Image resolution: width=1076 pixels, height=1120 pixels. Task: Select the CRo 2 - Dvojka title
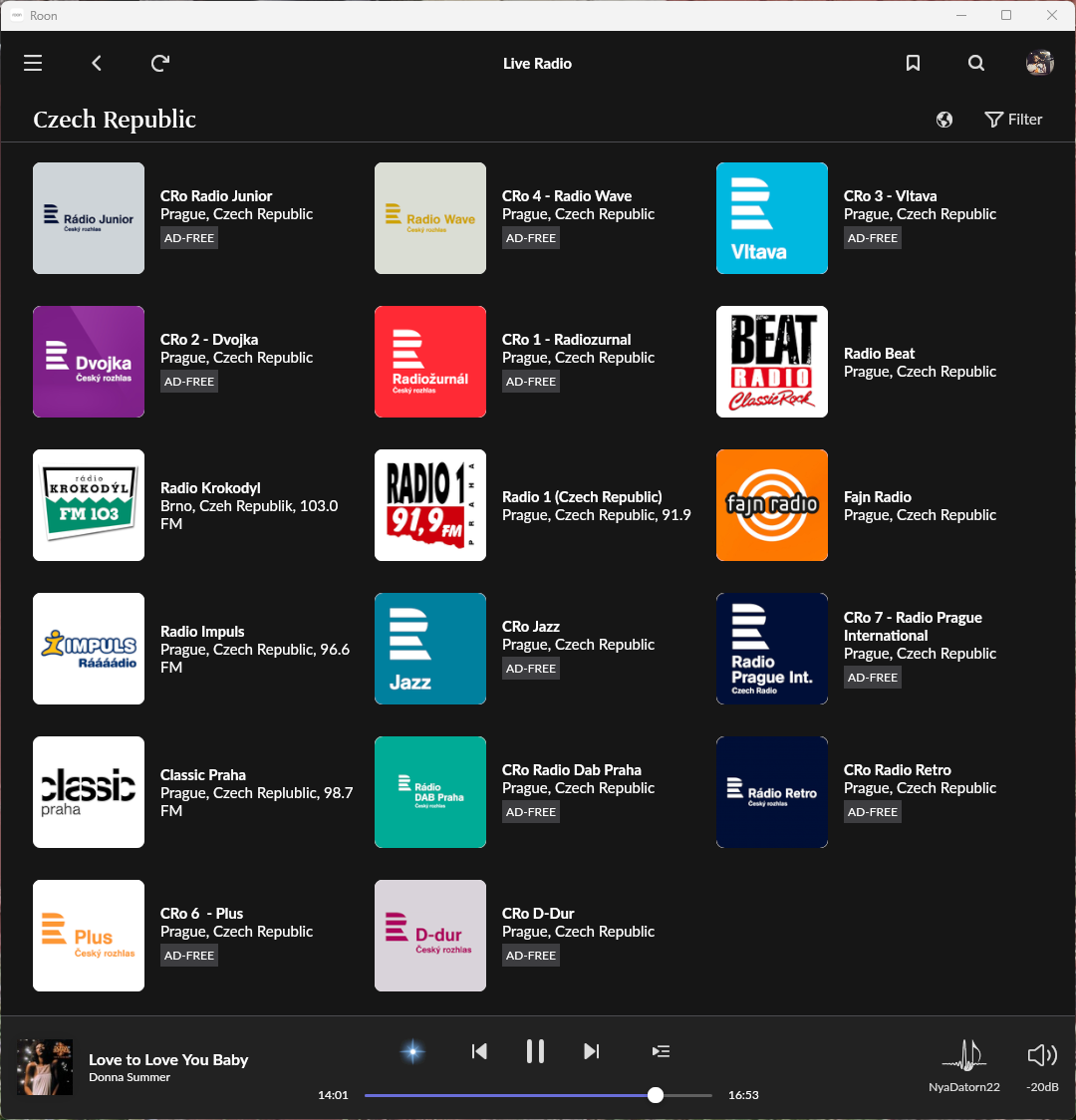pyautogui.click(x=209, y=339)
